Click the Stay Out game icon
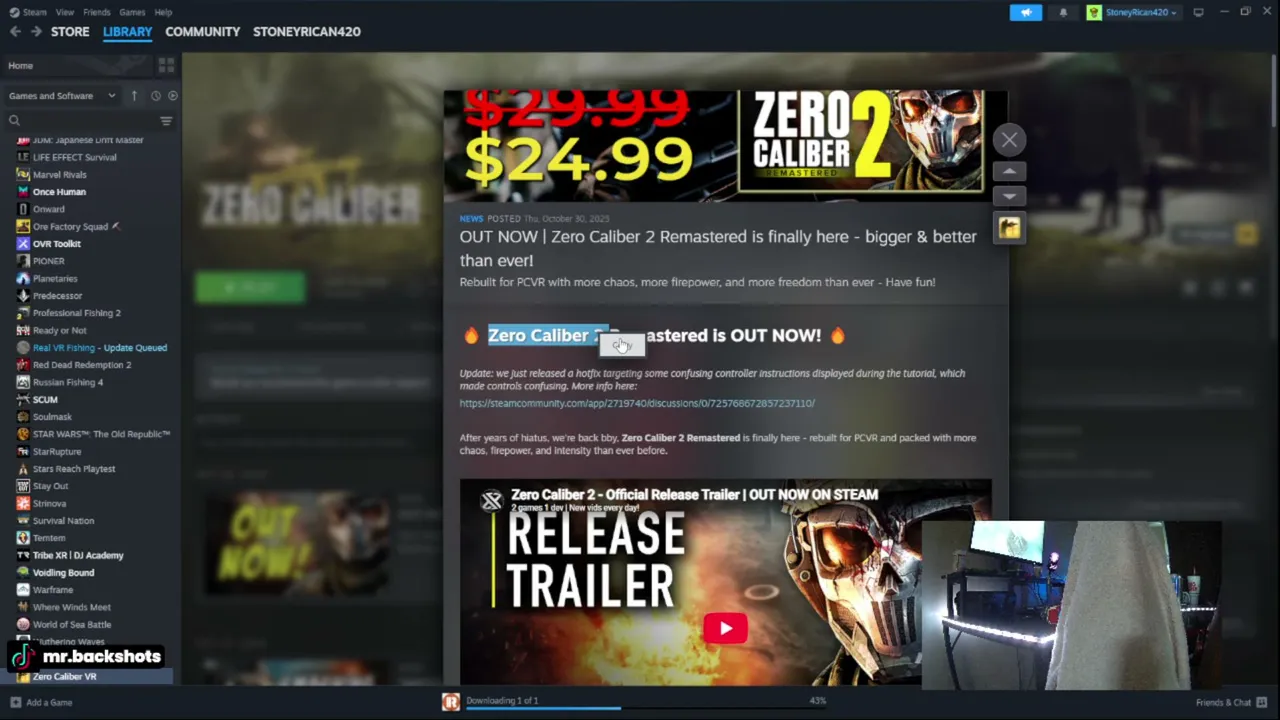 [x=23, y=486]
